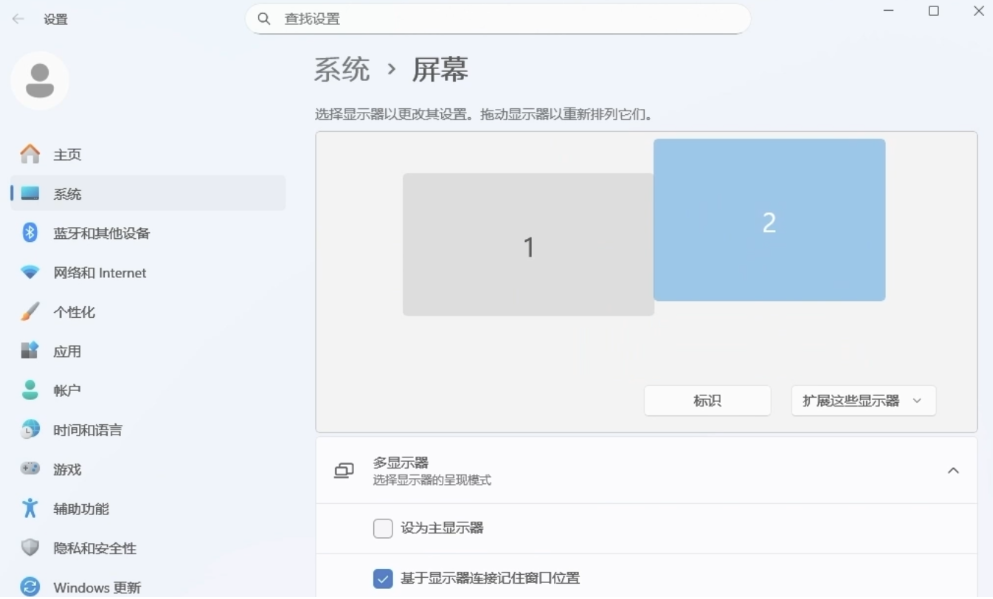Minimize the 设置 window
The width and height of the screenshot is (993, 599).
pyautogui.click(x=889, y=11)
